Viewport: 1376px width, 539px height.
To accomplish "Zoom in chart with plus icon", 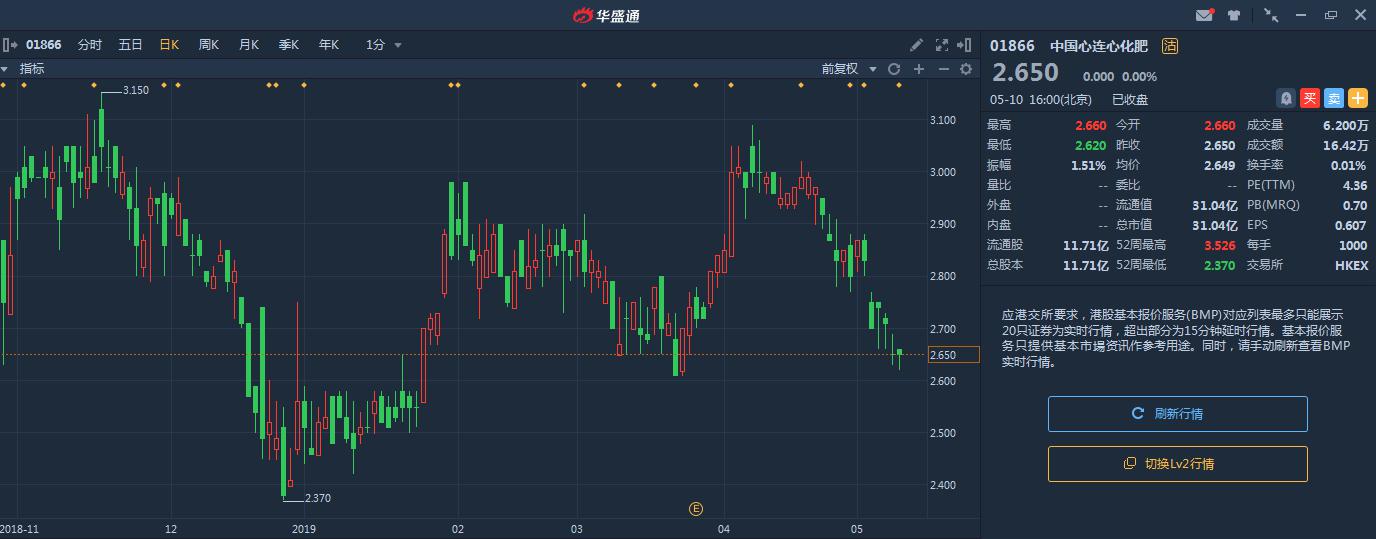I will point(919,69).
